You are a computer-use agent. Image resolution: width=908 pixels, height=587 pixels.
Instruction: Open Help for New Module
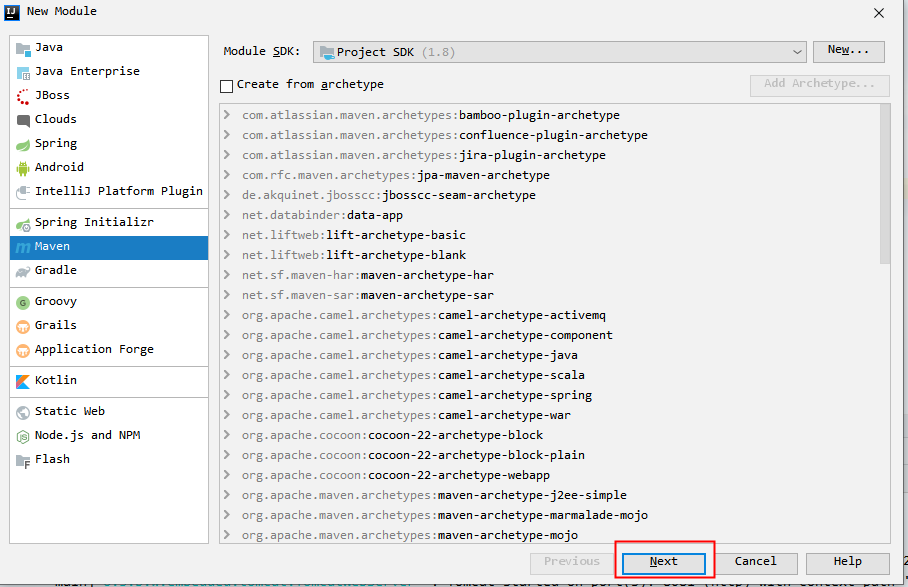[x=848, y=563]
